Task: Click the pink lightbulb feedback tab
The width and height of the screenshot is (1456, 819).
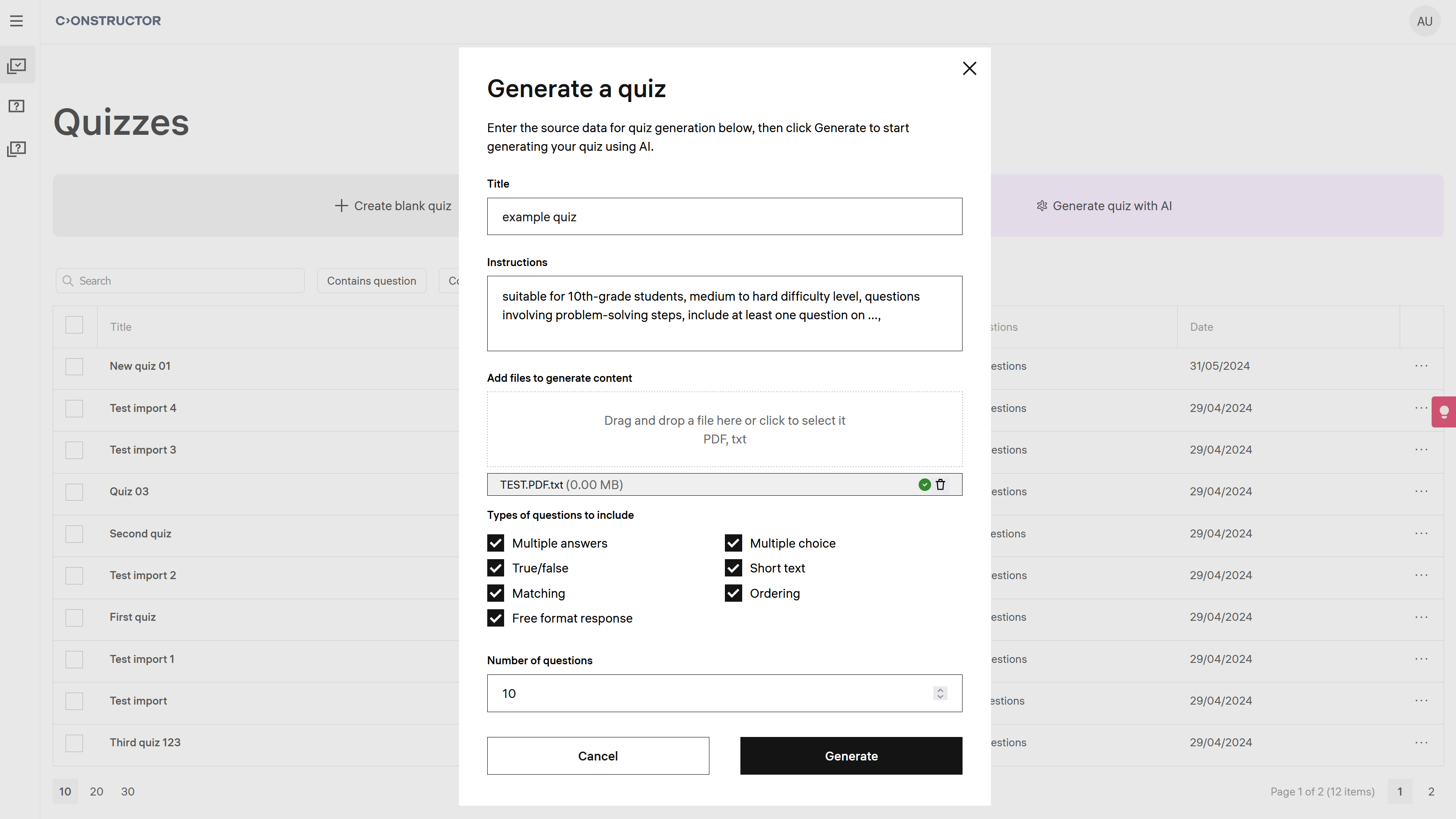Action: point(1444,412)
